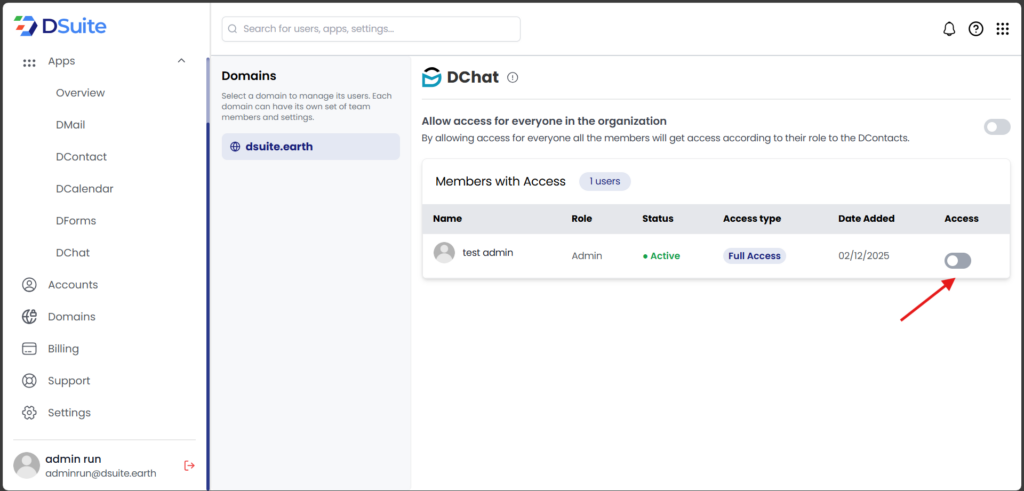This screenshot has width=1024, height=491.
Task: Click test admin's avatar icon
Action: pyautogui.click(x=444, y=253)
